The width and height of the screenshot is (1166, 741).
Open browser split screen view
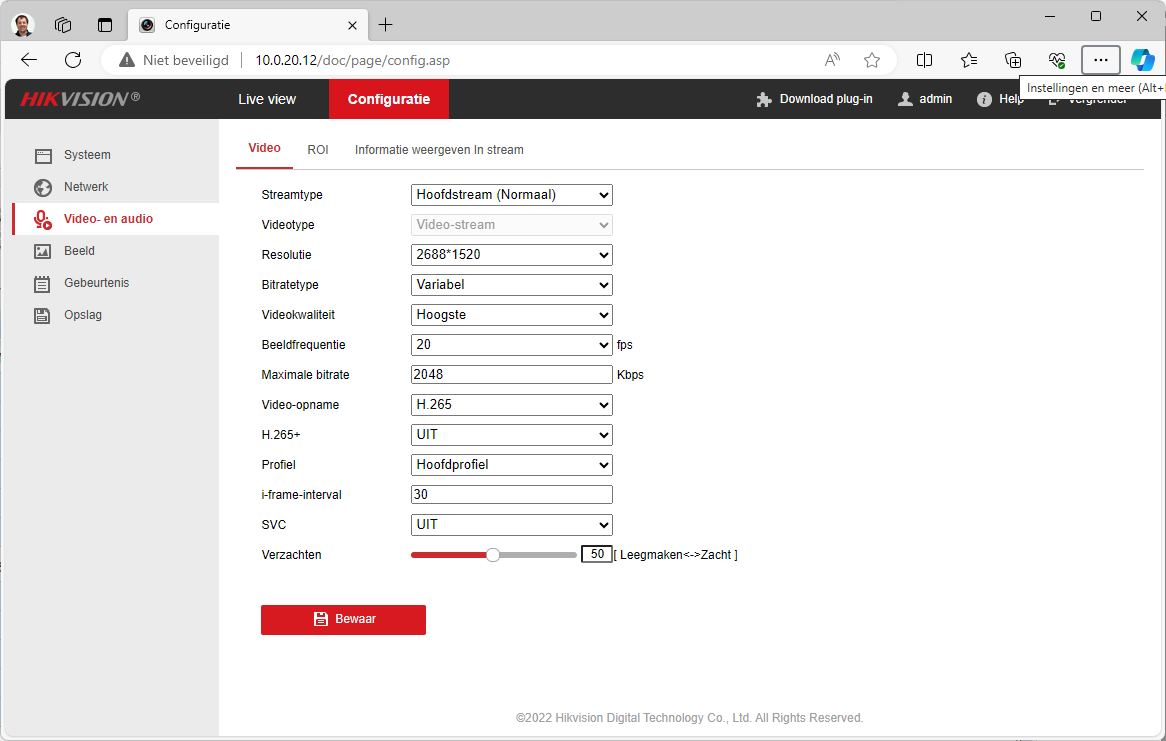click(x=924, y=60)
